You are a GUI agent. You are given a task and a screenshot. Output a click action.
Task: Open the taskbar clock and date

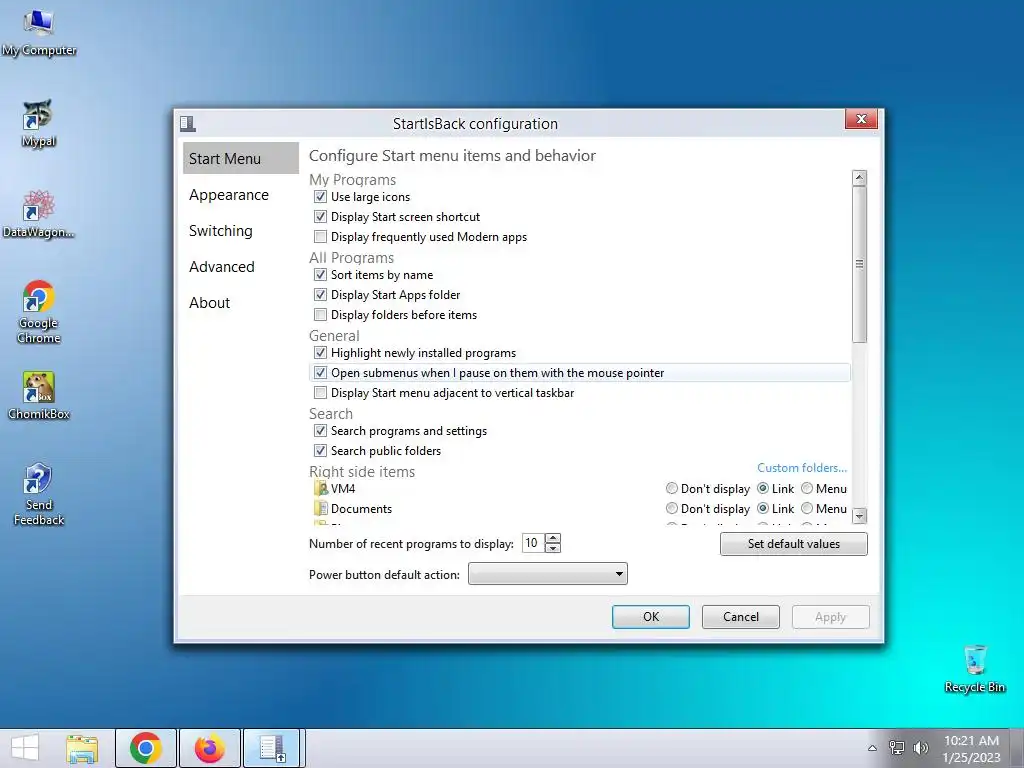[x=972, y=748]
